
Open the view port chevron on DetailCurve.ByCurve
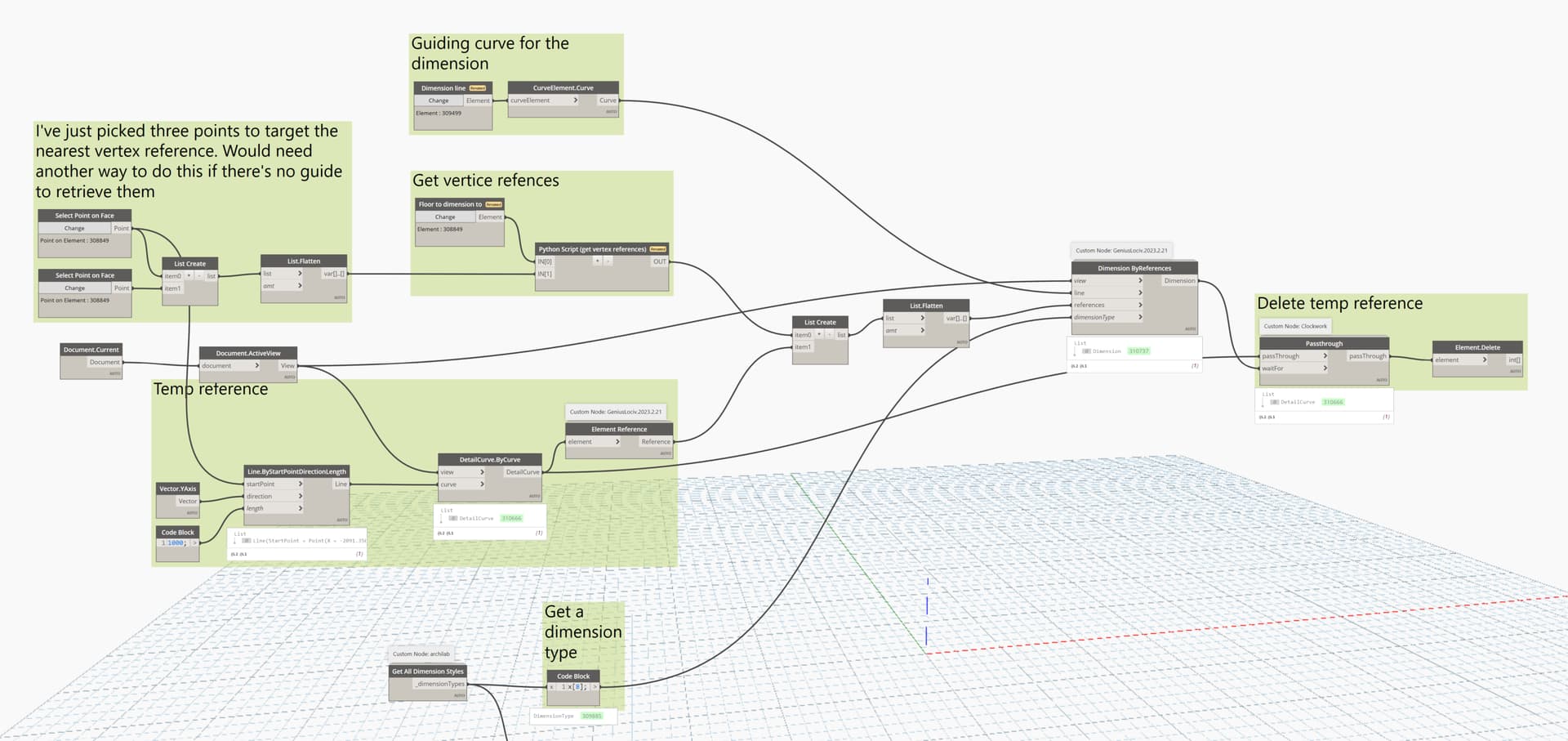coord(482,472)
